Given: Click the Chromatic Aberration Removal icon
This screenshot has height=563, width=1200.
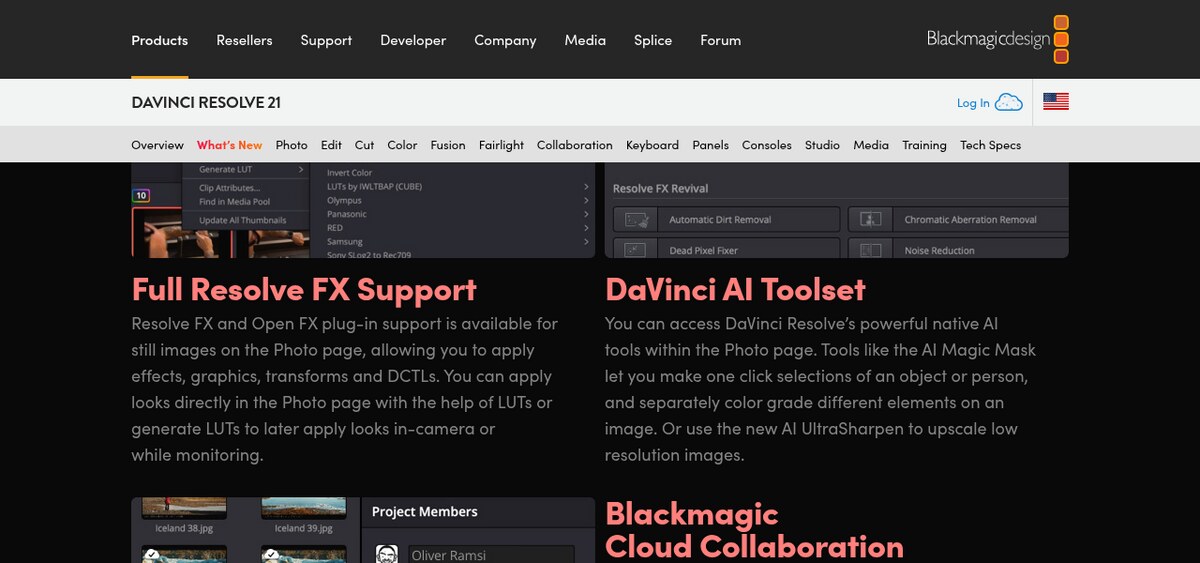Looking at the screenshot, I should (x=869, y=219).
